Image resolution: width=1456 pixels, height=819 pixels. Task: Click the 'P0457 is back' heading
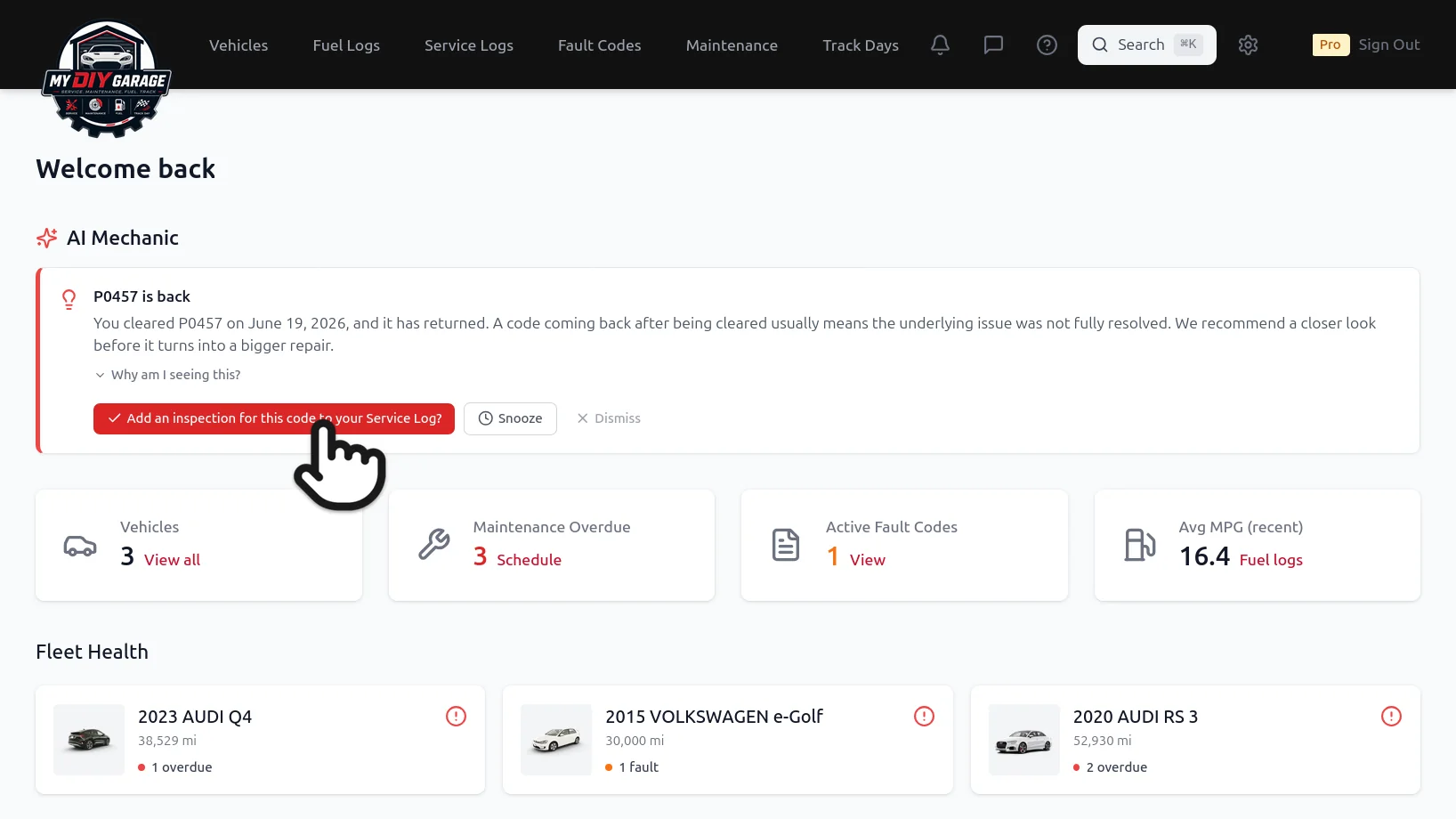142,296
